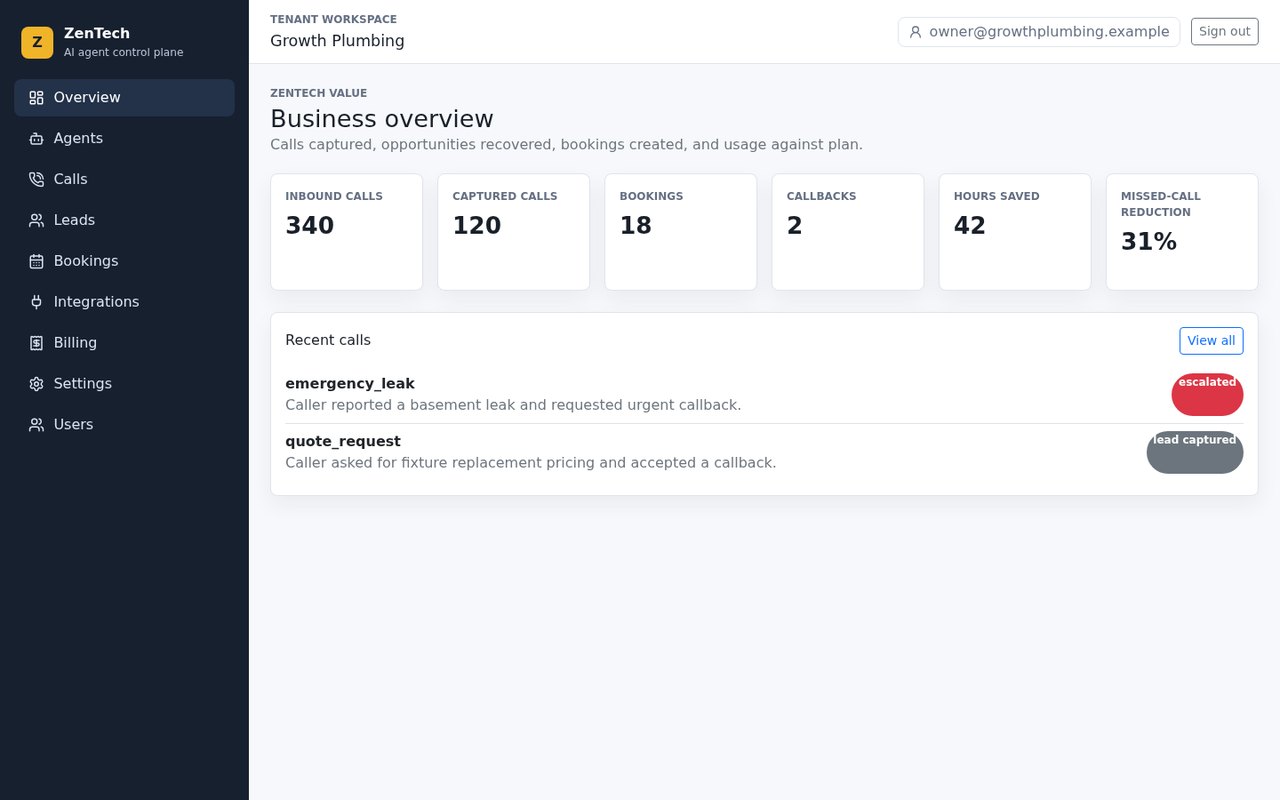1280x800 pixels.
Task: Click the Billing receipt icon
Action: coord(36,343)
